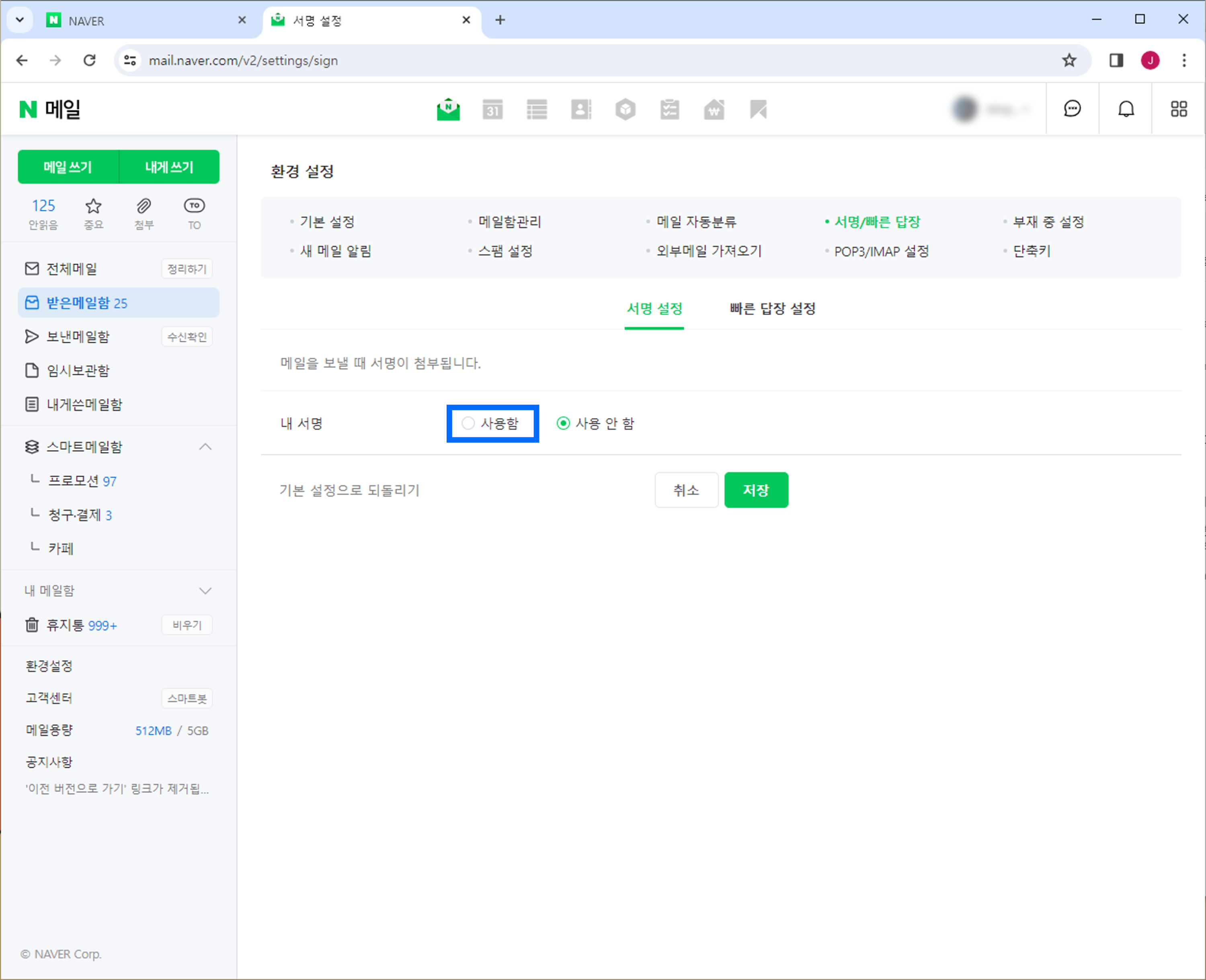The height and width of the screenshot is (980, 1206).
Task: Open the notification bell icon
Action: [1126, 109]
